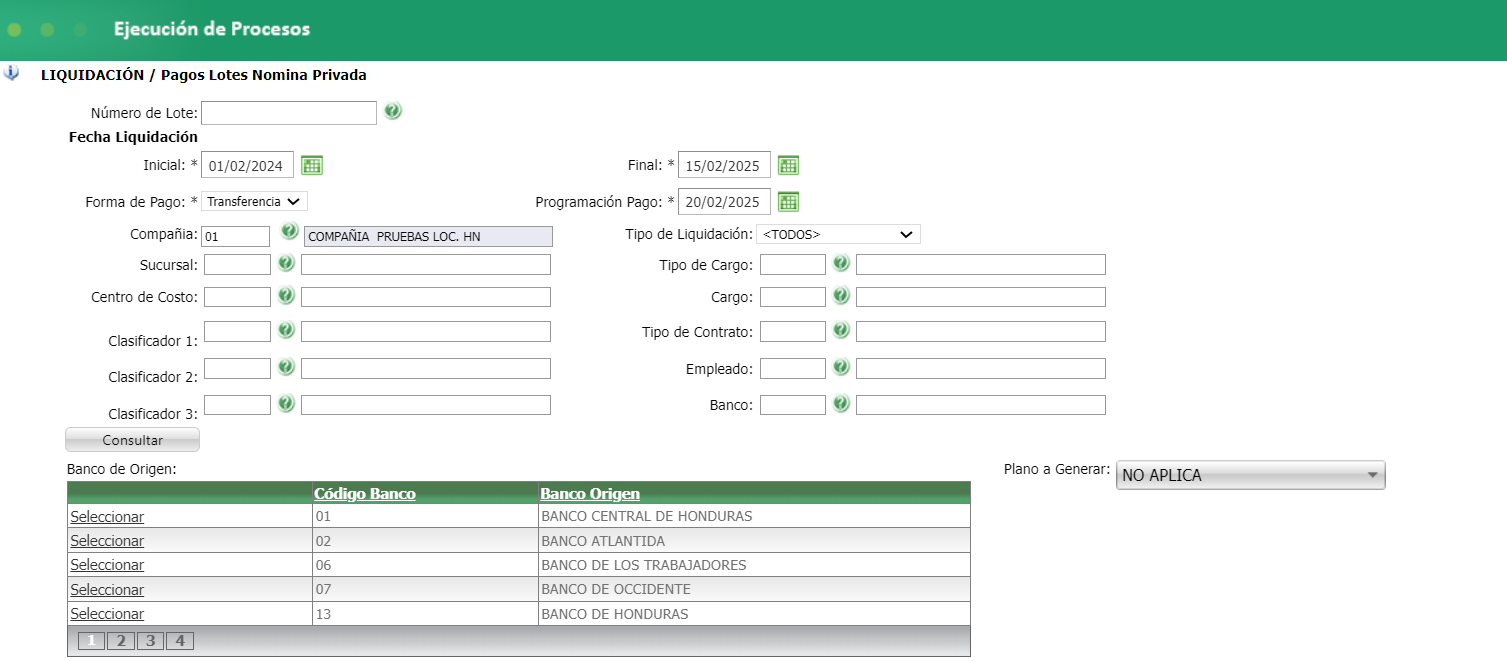Open lookup icon beside Compañía field
Screen dimensions: 1507x661
tap(290, 232)
